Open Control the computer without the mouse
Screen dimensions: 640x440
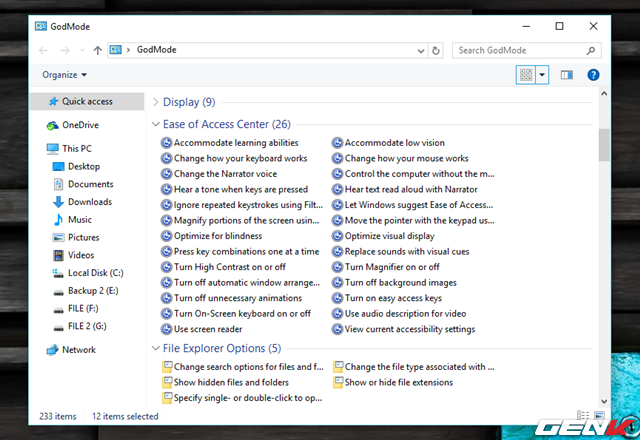[x=413, y=174]
